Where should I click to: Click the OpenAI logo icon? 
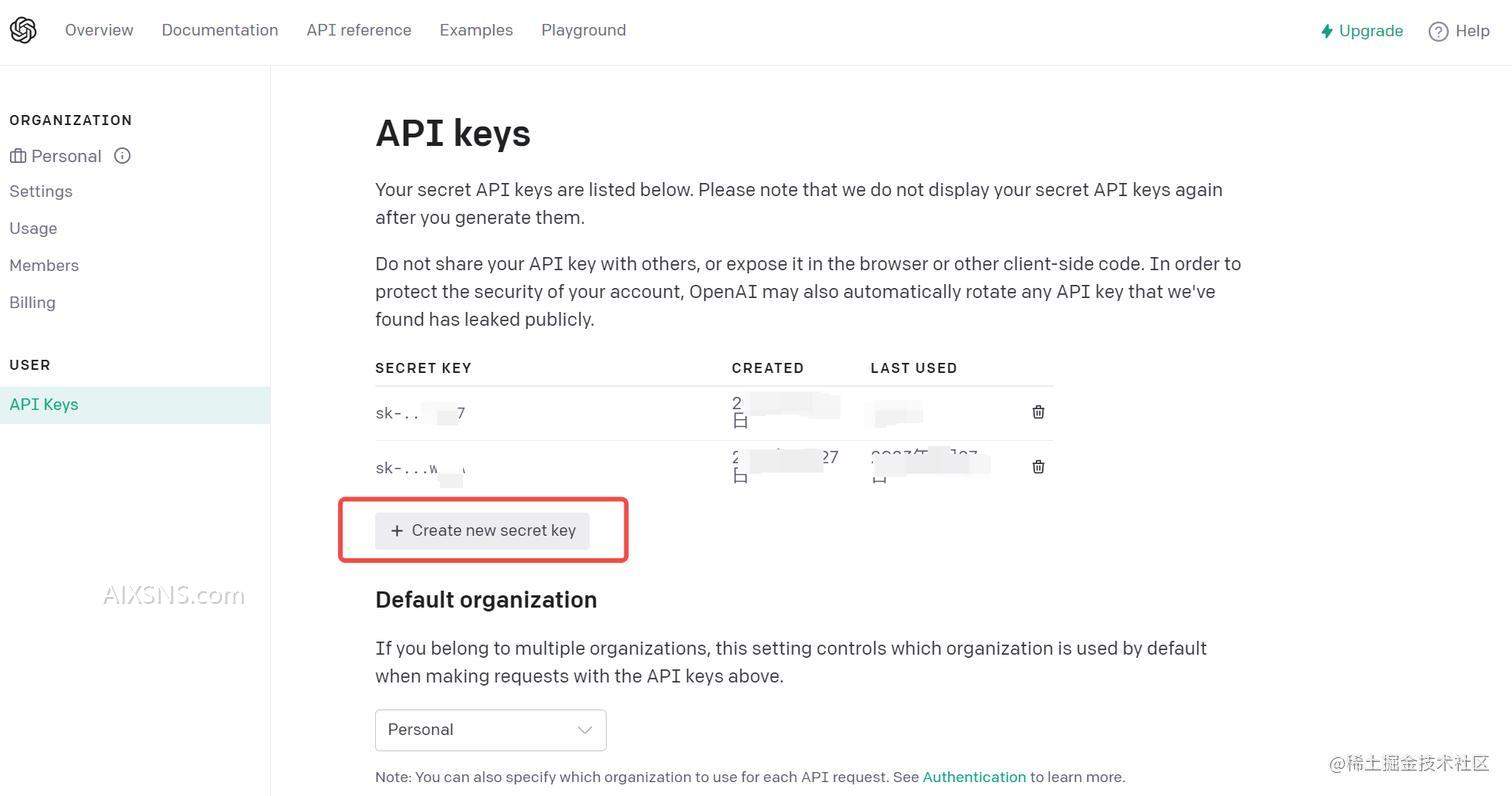[x=23, y=30]
